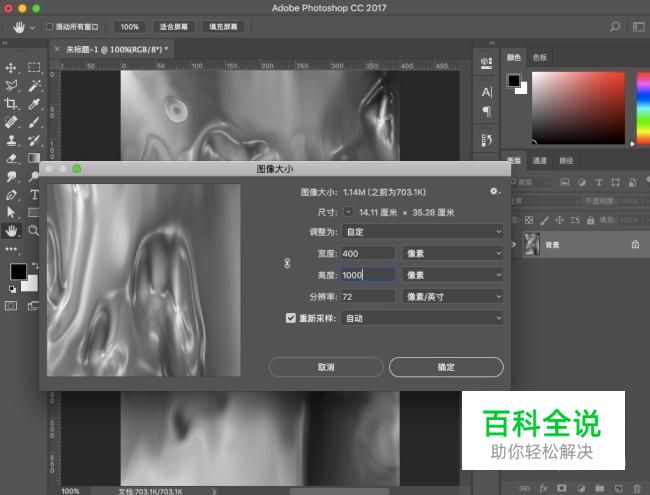The width and height of the screenshot is (650, 495).
Task: Switch to the Layers tab
Action: [514, 160]
